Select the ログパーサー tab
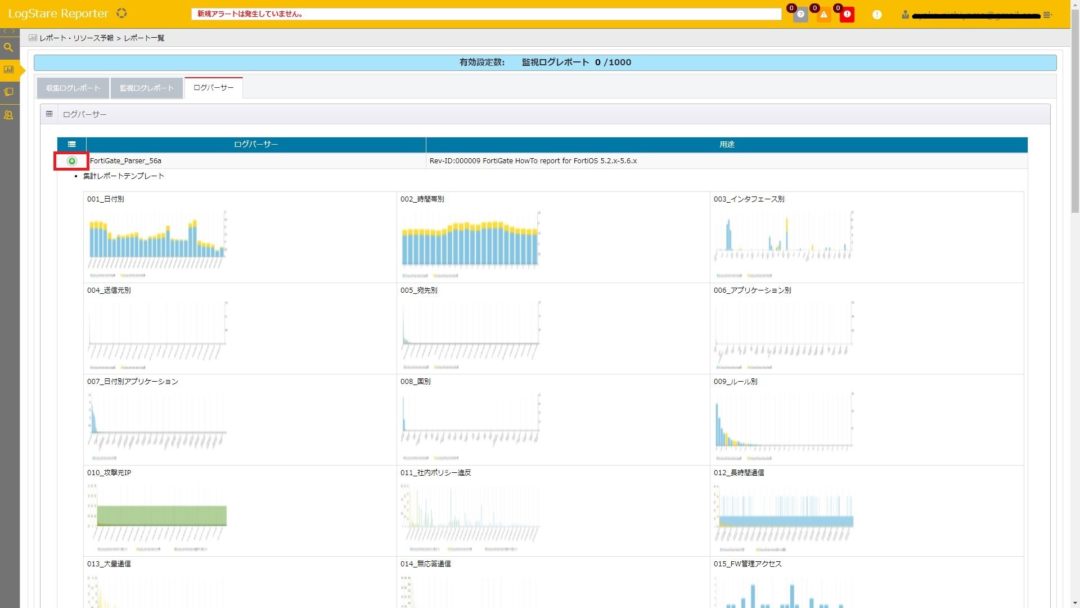 tap(214, 87)
